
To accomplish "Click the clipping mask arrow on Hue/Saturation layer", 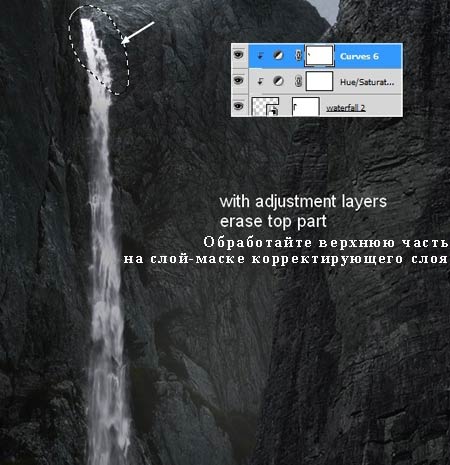I will 260,81.
